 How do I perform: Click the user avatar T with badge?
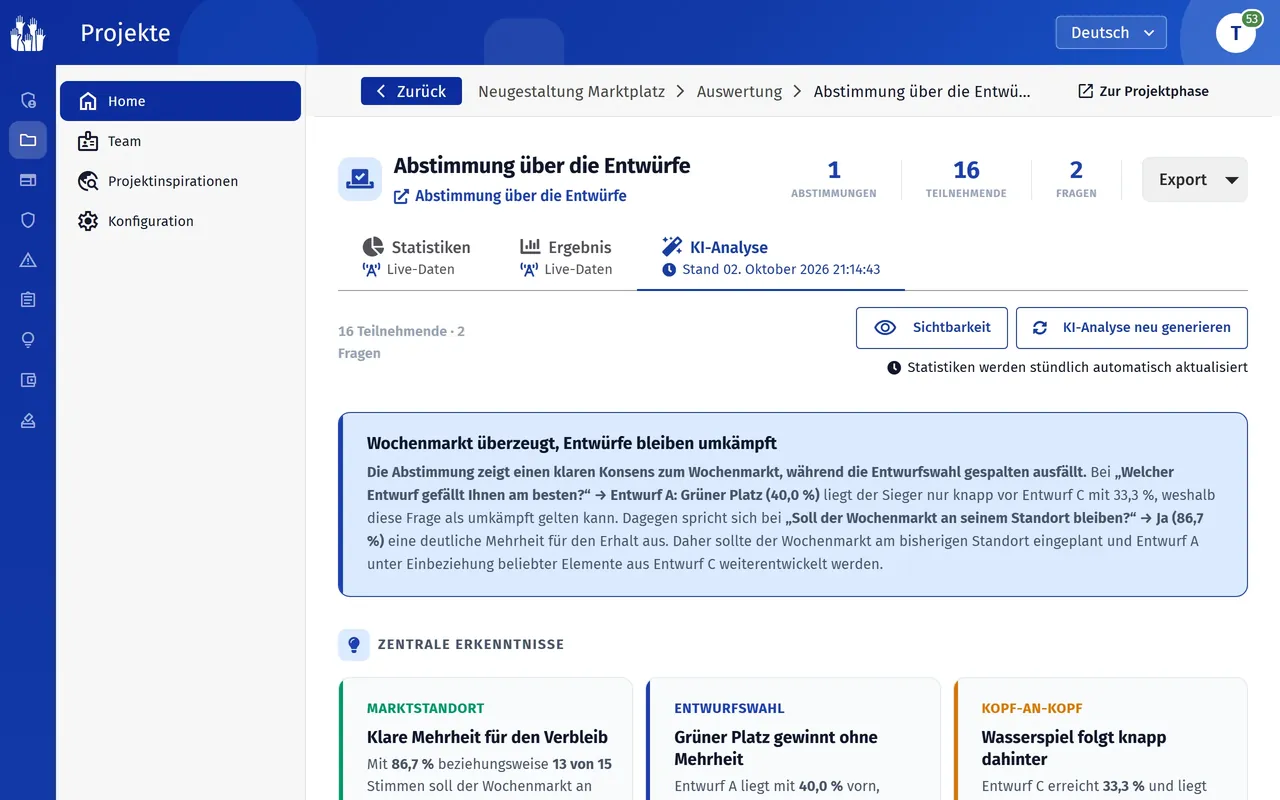(1236, 33)
